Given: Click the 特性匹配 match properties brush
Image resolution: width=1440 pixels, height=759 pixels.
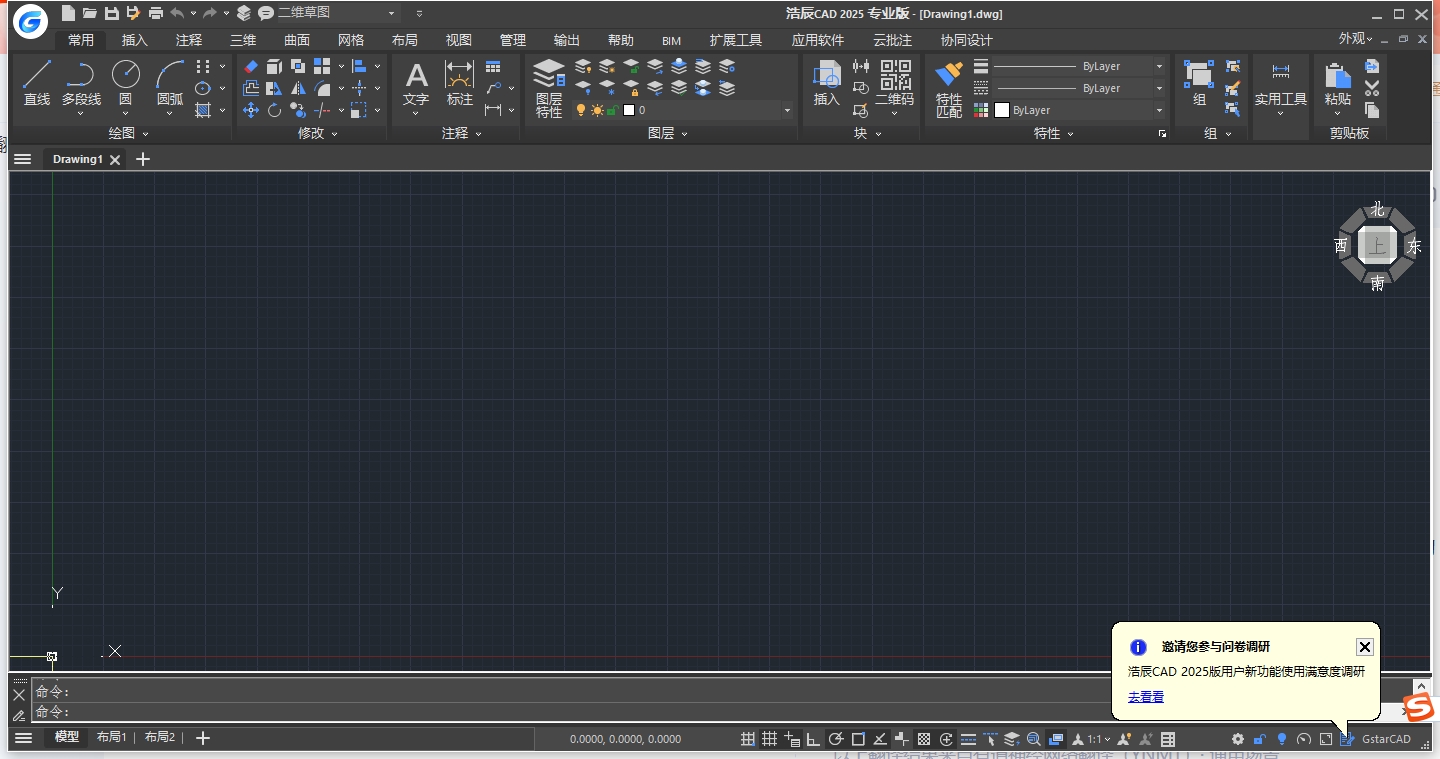Looking at the screenshot, I should [x=948, y=76].
